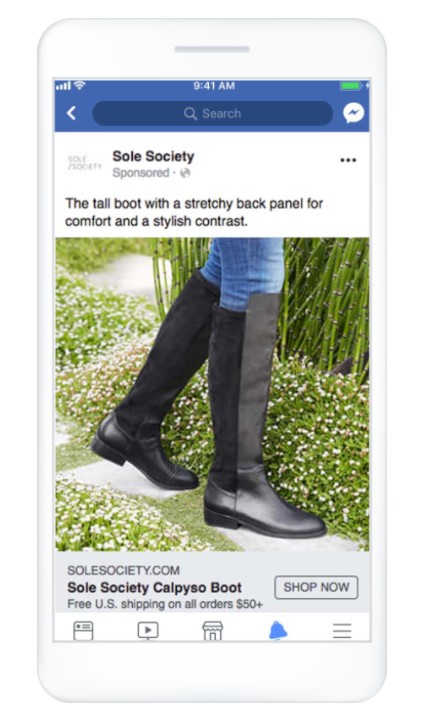Open the SOLESOCIETY.COM link

123,570
